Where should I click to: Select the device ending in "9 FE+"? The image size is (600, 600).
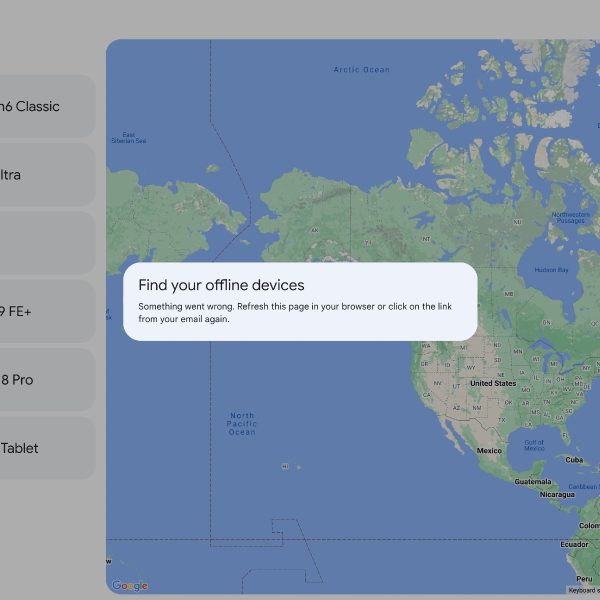[x=45, y=312]
